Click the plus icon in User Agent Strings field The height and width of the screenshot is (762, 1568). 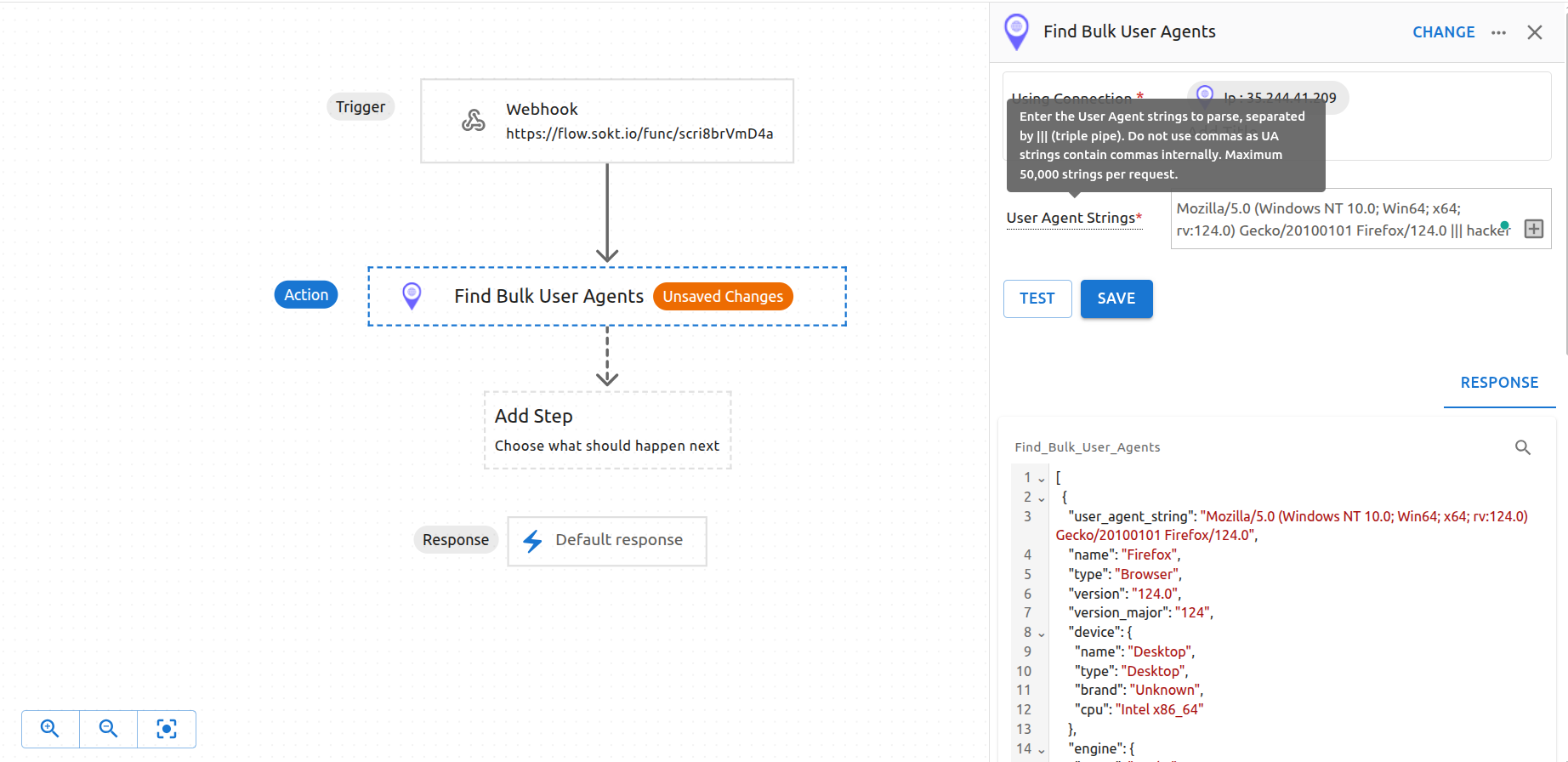[1534, 229]
